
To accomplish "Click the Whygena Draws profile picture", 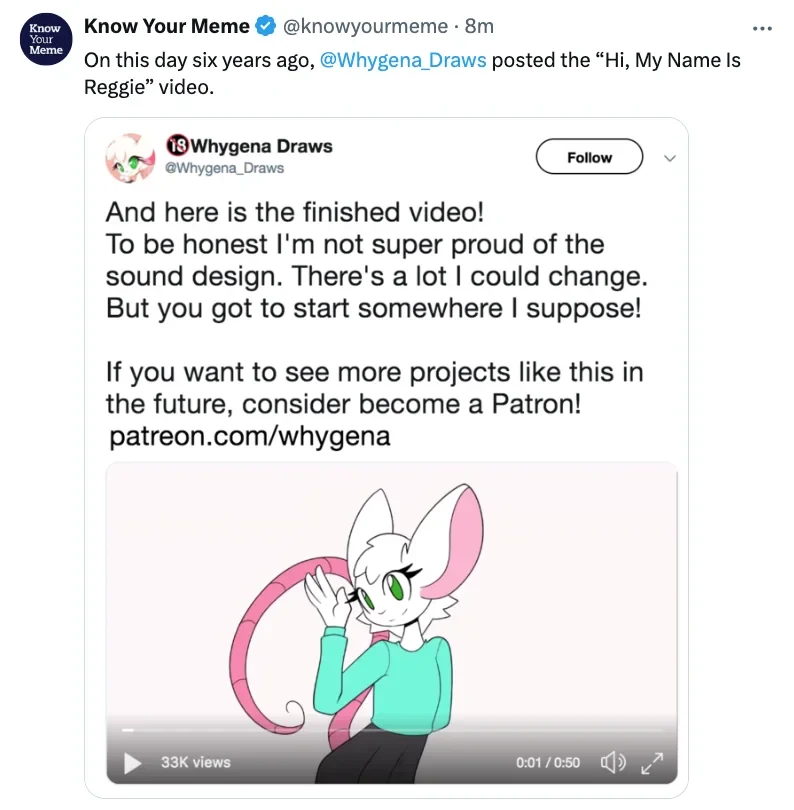I will pyautogui.click(x=130, y=158).
